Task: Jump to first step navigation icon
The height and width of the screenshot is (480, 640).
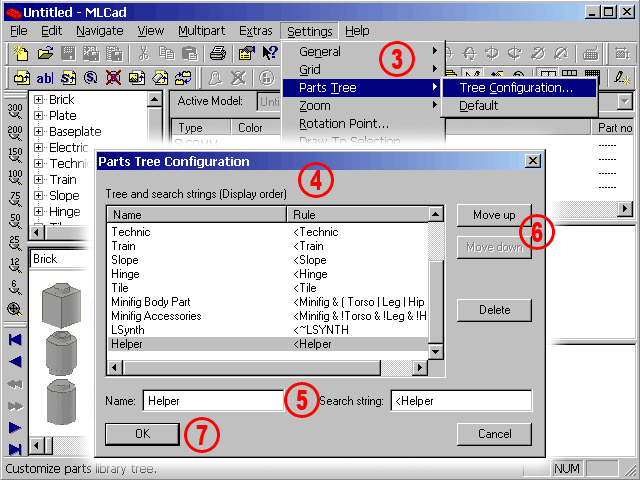Action: point(15,340)
